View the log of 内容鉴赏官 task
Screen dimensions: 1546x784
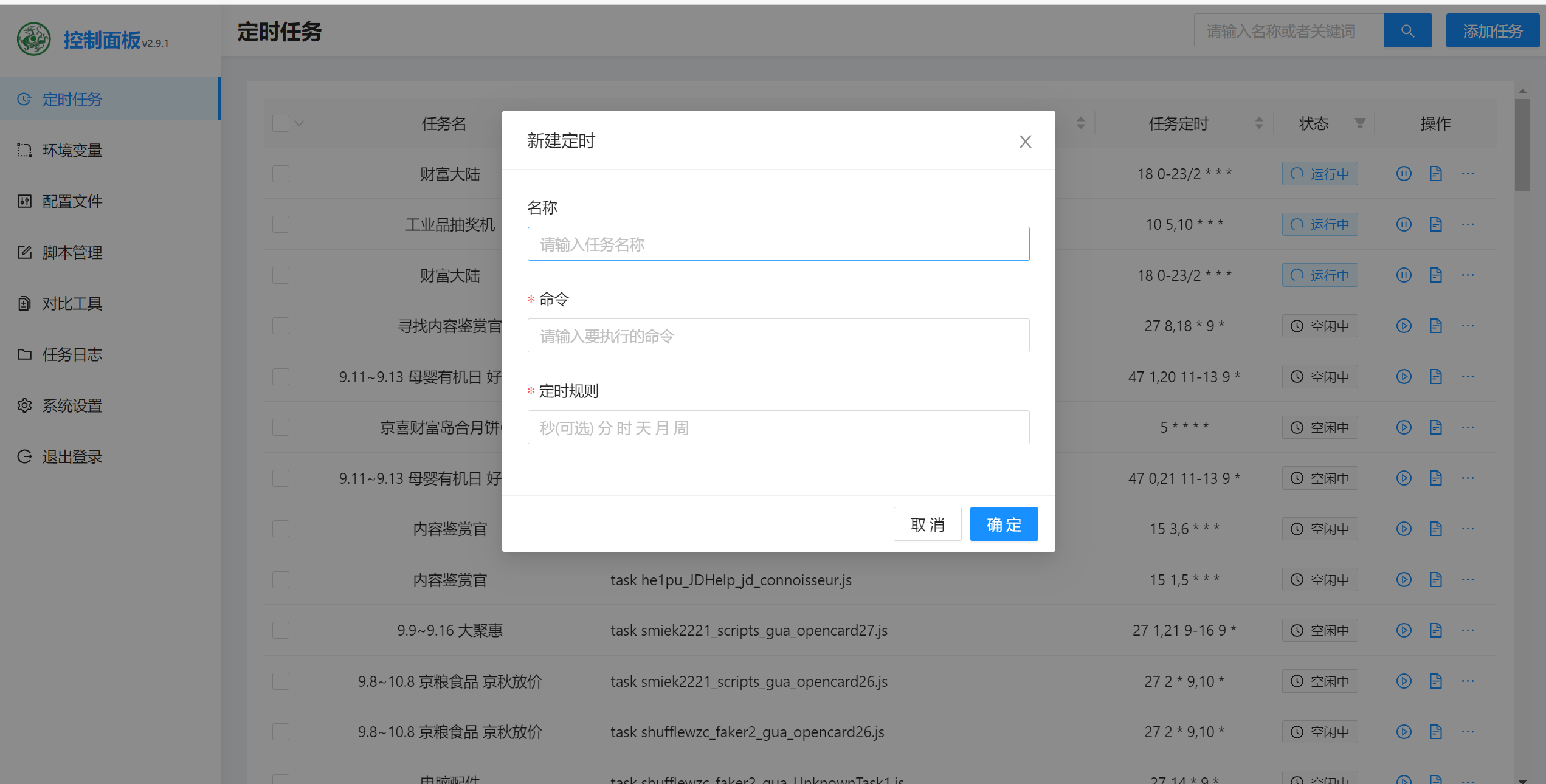pos(1435,528)
